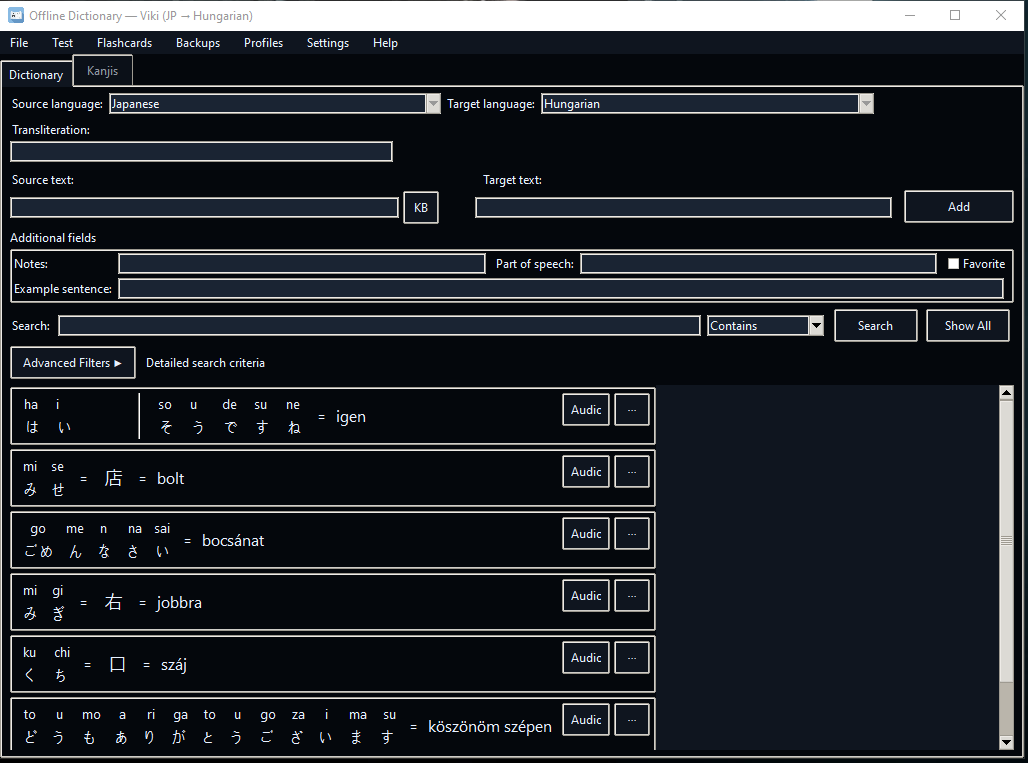Click the word jobbra

(179, 603)
